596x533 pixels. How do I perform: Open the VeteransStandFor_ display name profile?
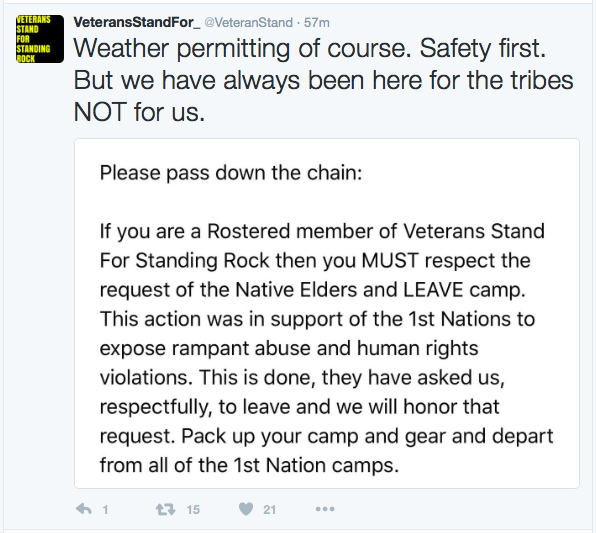point(137,22)
